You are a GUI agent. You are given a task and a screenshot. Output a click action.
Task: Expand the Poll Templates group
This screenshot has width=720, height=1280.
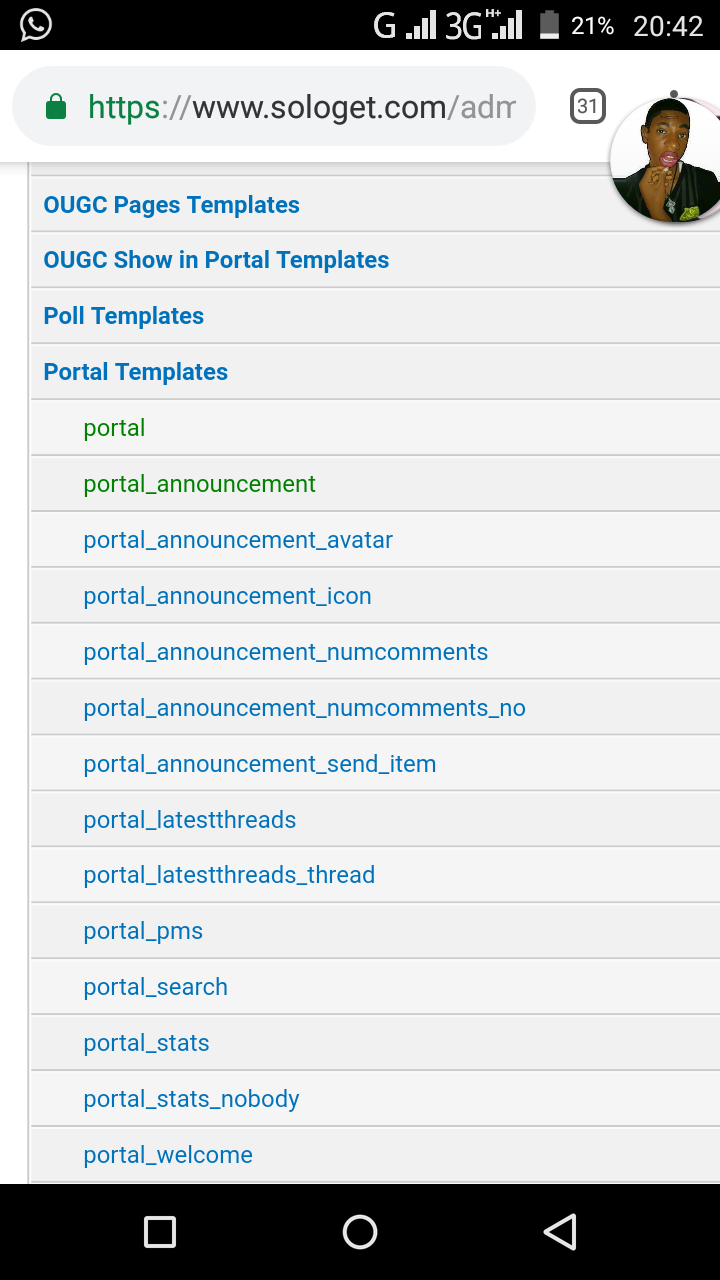[124, 316]
